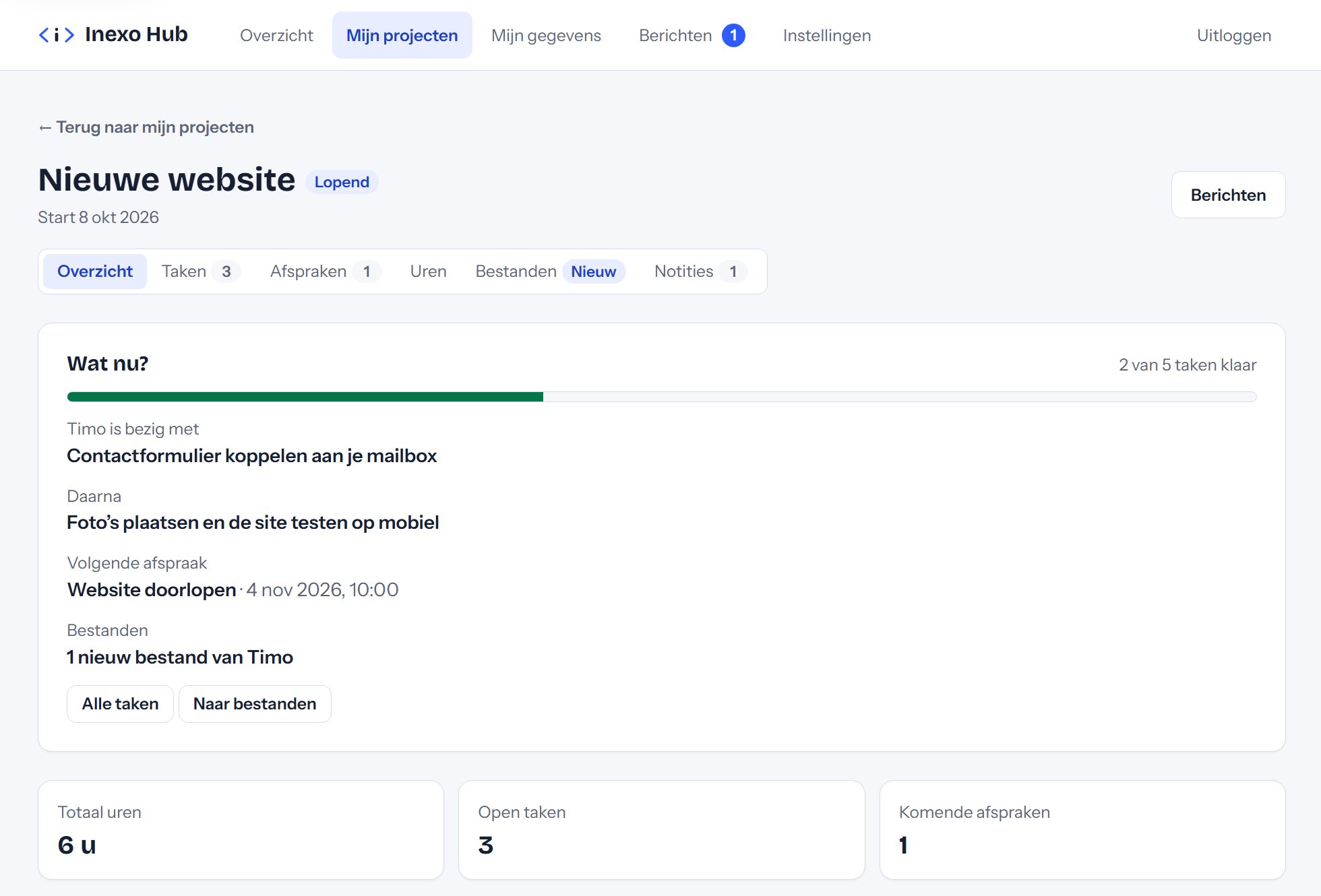This screenshot has height=896, width=1321.
Task: Log out via Uitloggen
Action: (1233, 35)
